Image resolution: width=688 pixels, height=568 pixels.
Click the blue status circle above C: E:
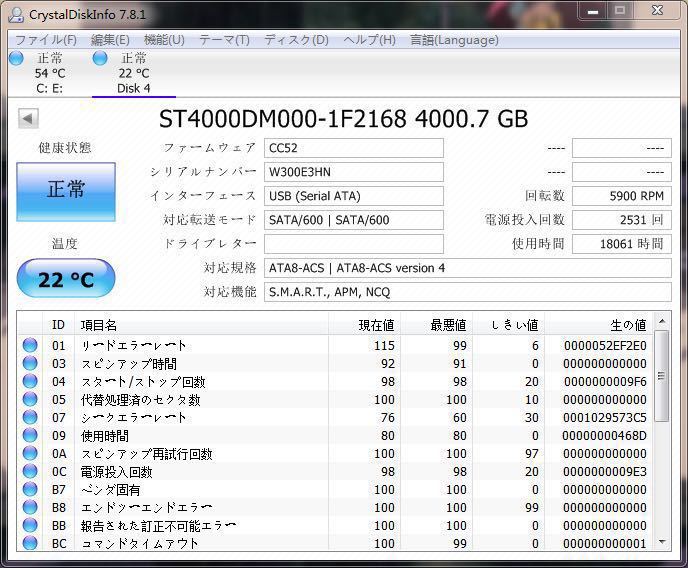tap(17, 58)
